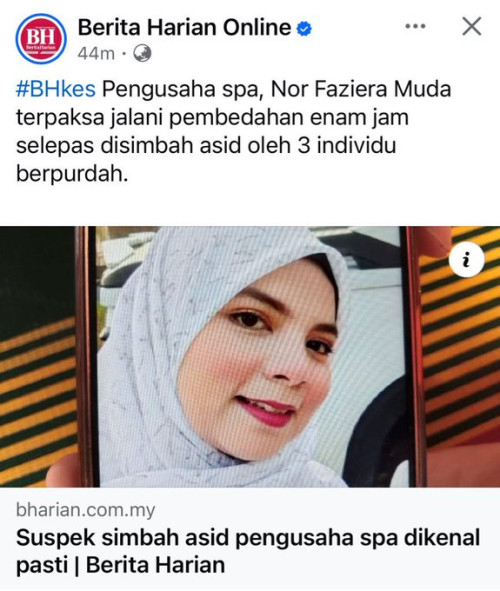Click the 'pasti | Berita Harian' title line
The image size is (500, 591).
[120, 566]
